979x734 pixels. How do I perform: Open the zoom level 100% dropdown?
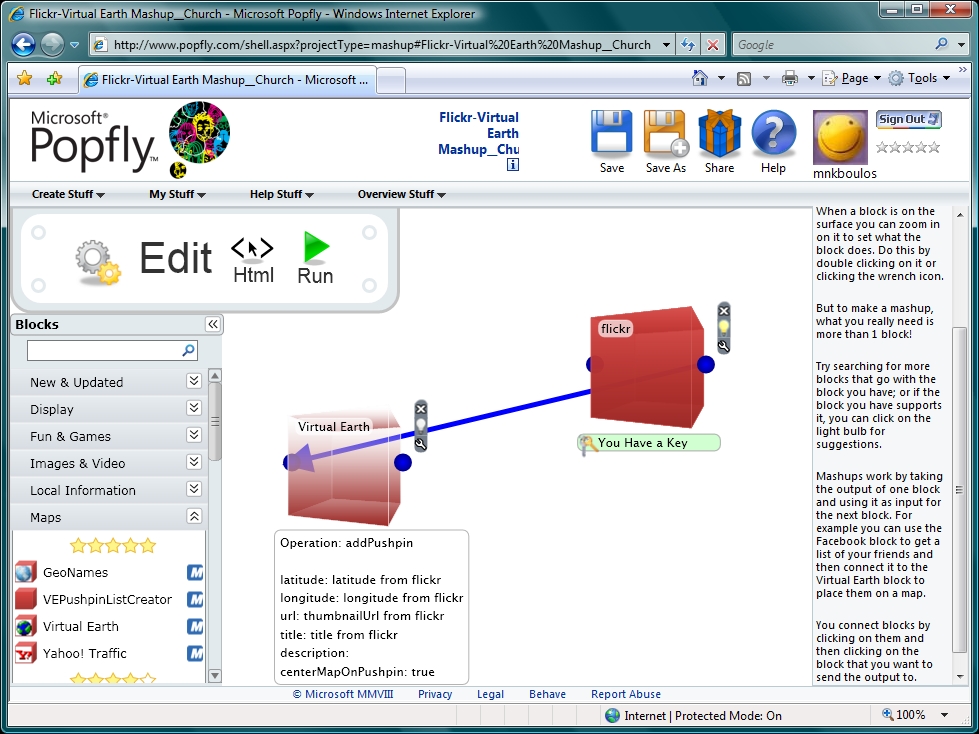944,715
